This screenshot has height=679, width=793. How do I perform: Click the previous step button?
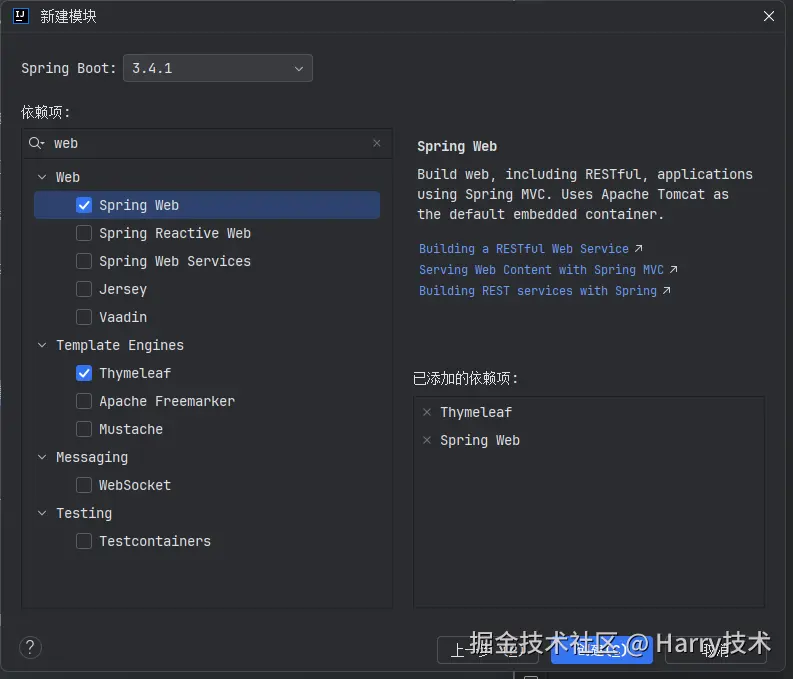tap(488, 650)
